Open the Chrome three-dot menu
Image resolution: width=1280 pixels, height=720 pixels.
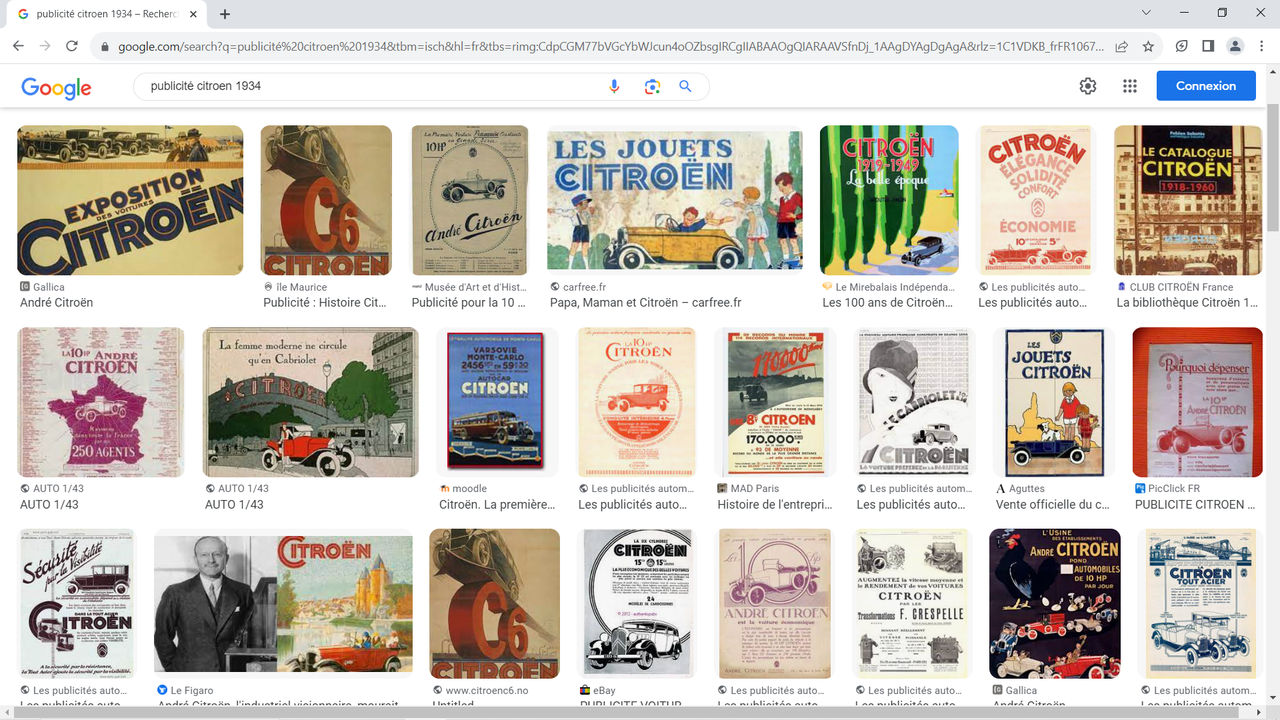pos(1261,46)
